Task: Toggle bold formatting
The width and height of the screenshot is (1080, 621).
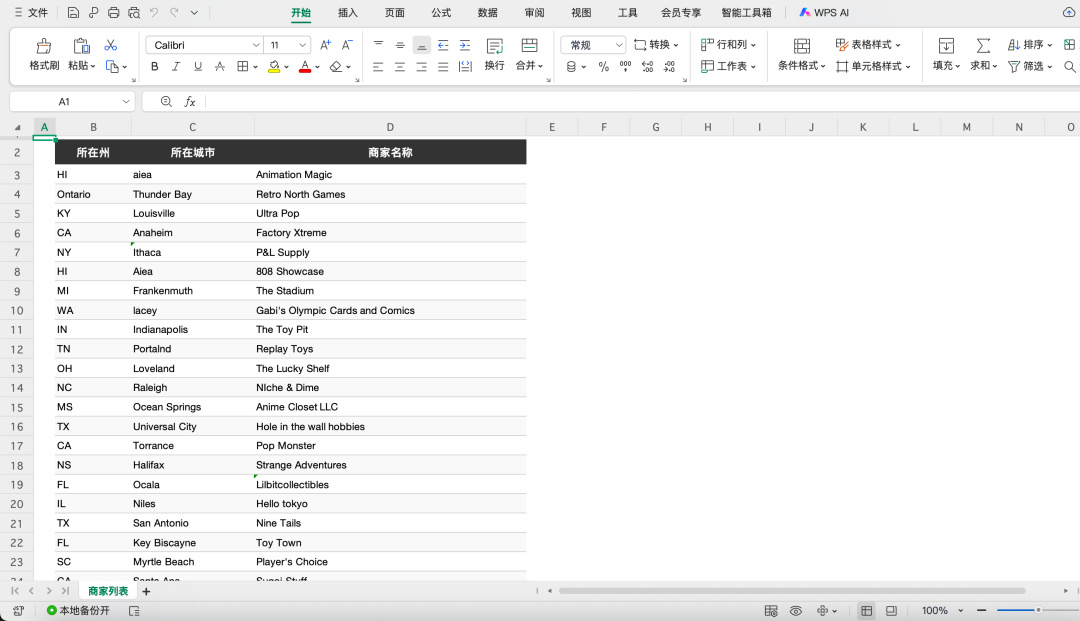Action: [x=154, y=66]
